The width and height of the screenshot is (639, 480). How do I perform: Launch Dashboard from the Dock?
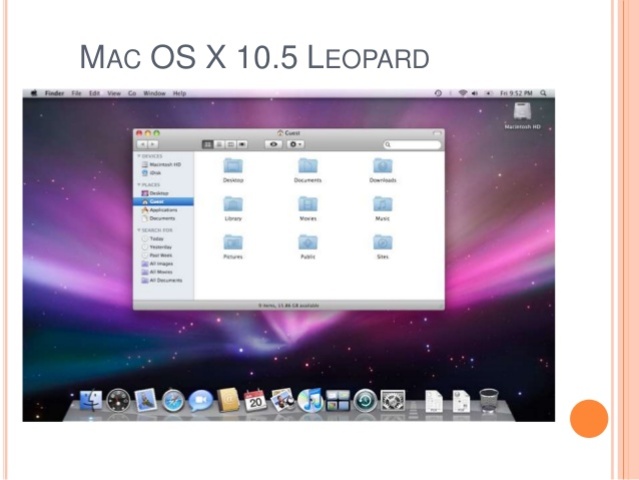pyautogui.click(x=118, y=401)
